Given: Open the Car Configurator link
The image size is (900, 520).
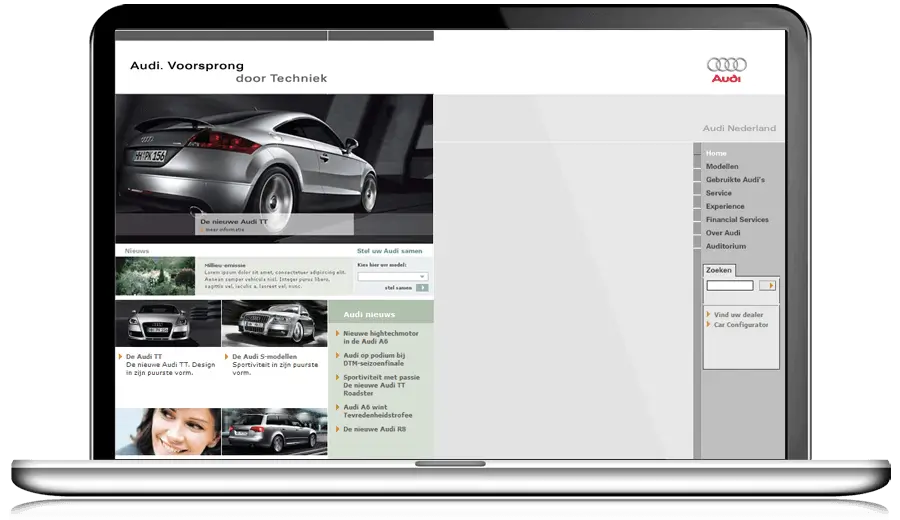Looking at the screenshot, I should point(740,324).
